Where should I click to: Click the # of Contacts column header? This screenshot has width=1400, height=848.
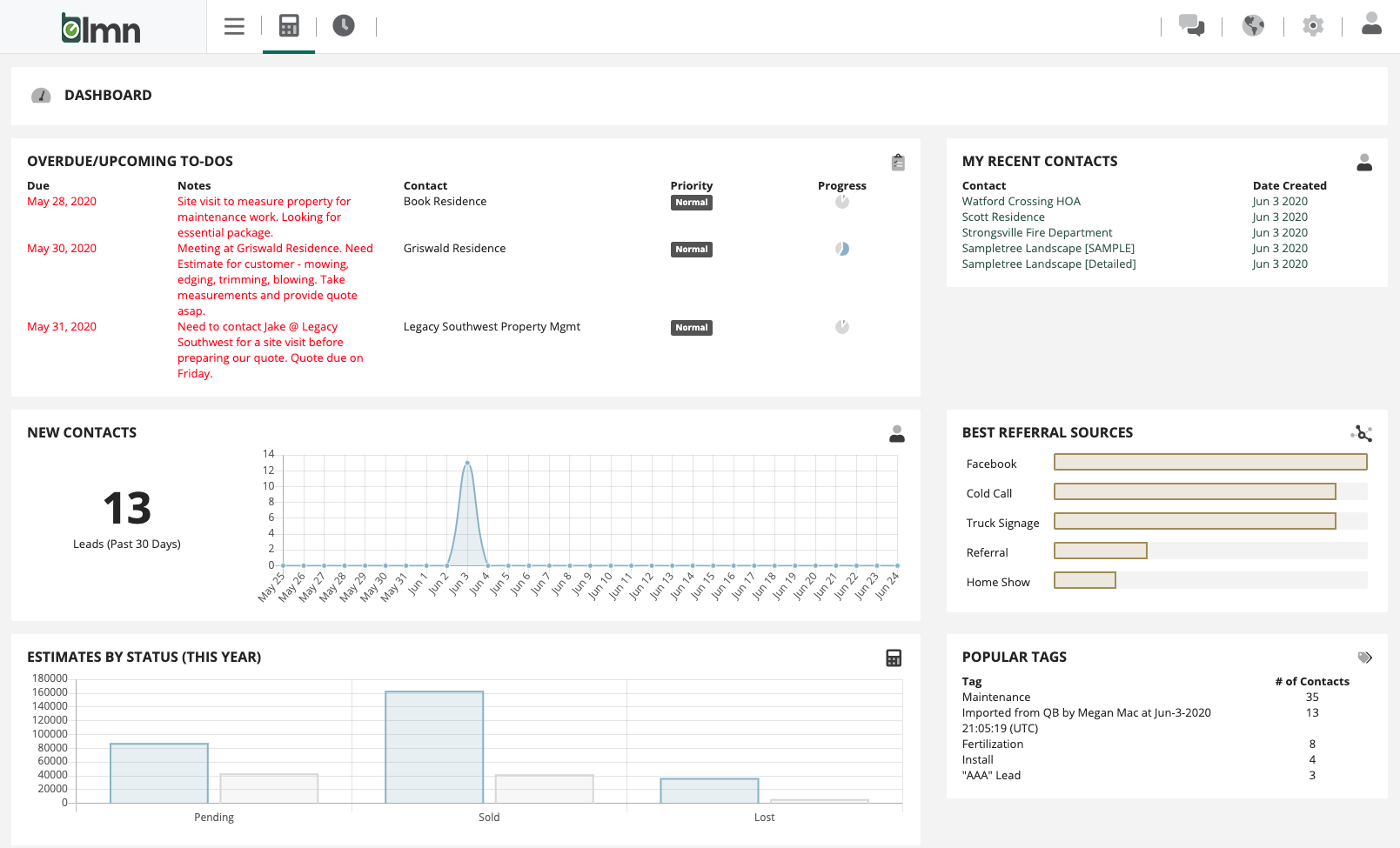click(1312, 682)
